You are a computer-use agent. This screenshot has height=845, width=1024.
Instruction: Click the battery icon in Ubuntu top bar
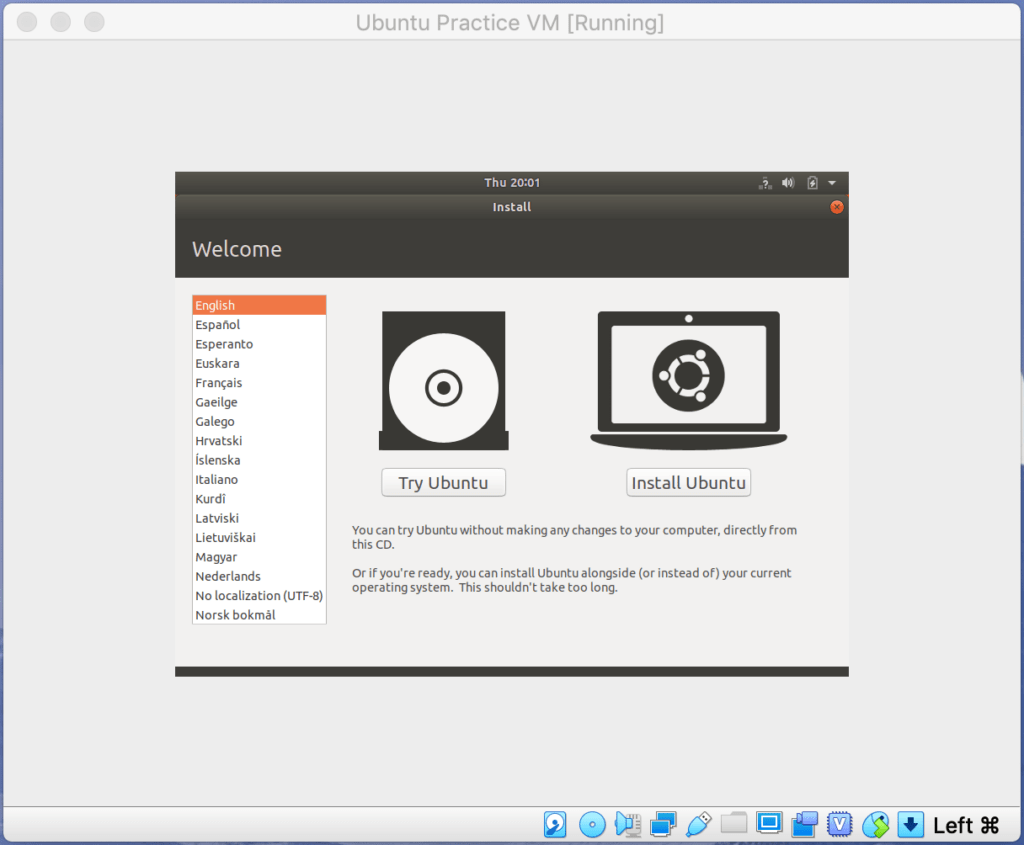[x=812, y=183]
